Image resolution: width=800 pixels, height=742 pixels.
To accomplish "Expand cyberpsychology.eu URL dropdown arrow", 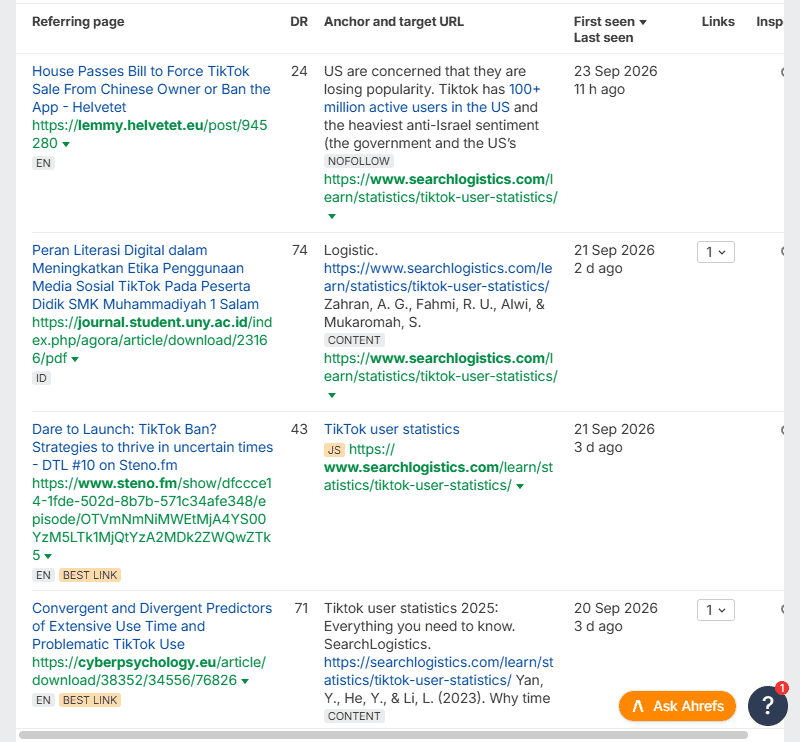I will (x=245, y=681).
